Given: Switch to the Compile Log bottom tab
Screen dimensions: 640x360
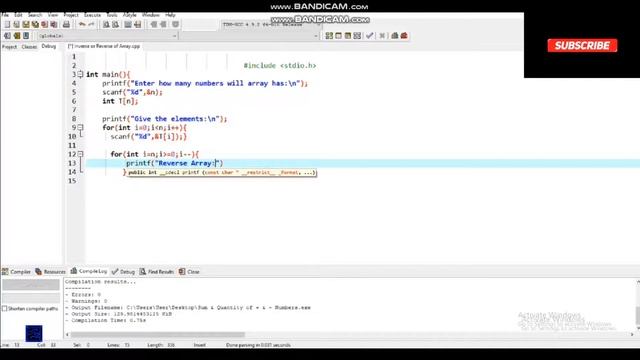Looking at the screenshot, I should point(89,271).
